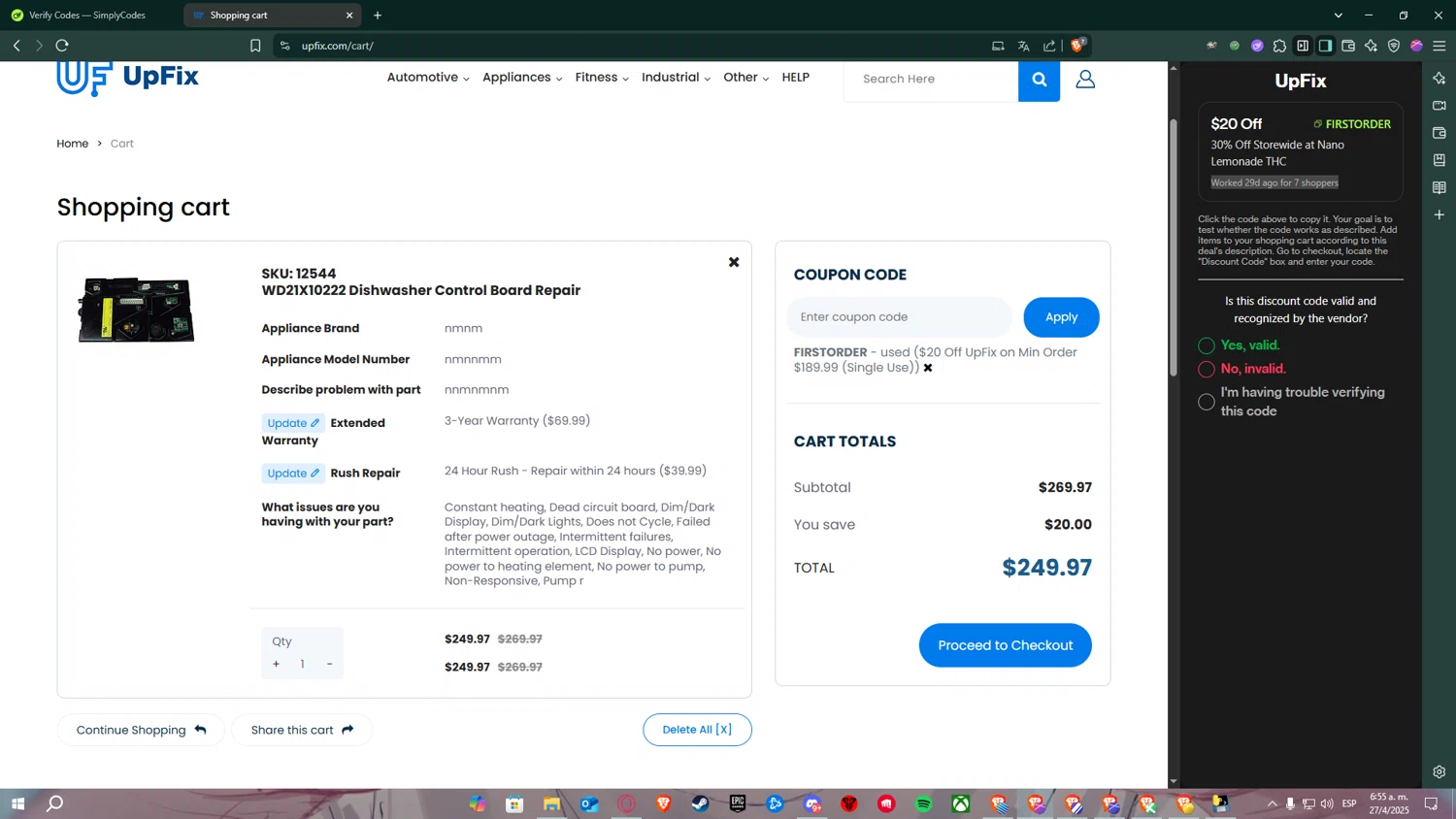The height and width of the screenshot is (819, 1456).
Task: Reload the page
Action: (62, 46)
